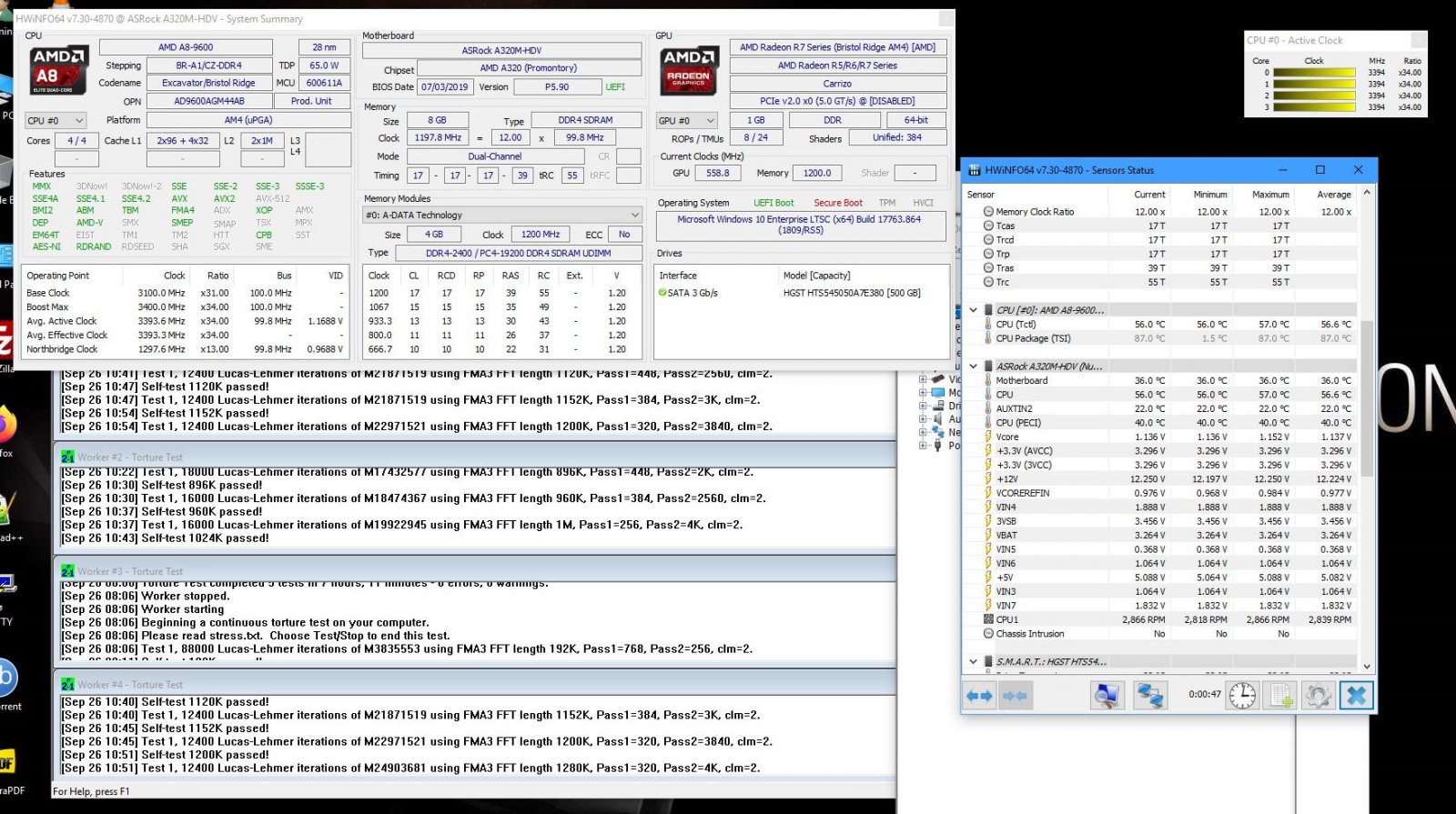Collapse the ASRock A320M-HDV sensor group

coord(973,367)
